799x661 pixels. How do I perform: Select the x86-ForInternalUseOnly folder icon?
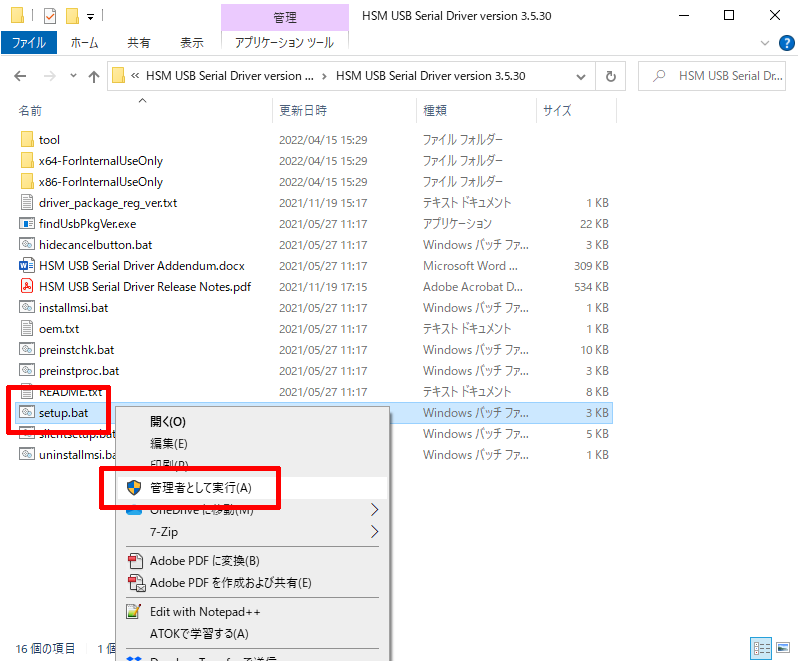click(27, 181)
